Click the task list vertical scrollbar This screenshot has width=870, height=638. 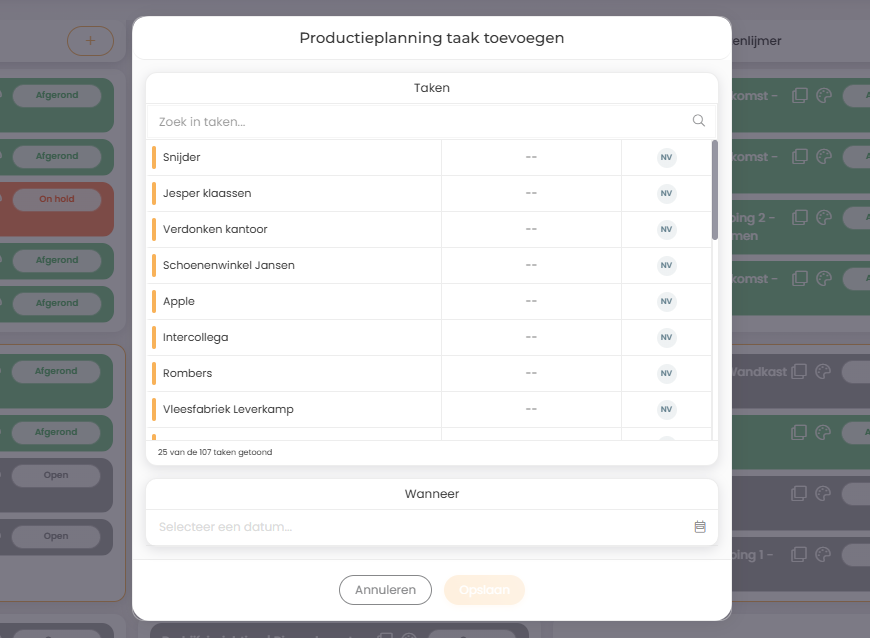pyautogui.click(x=714, y=190)
